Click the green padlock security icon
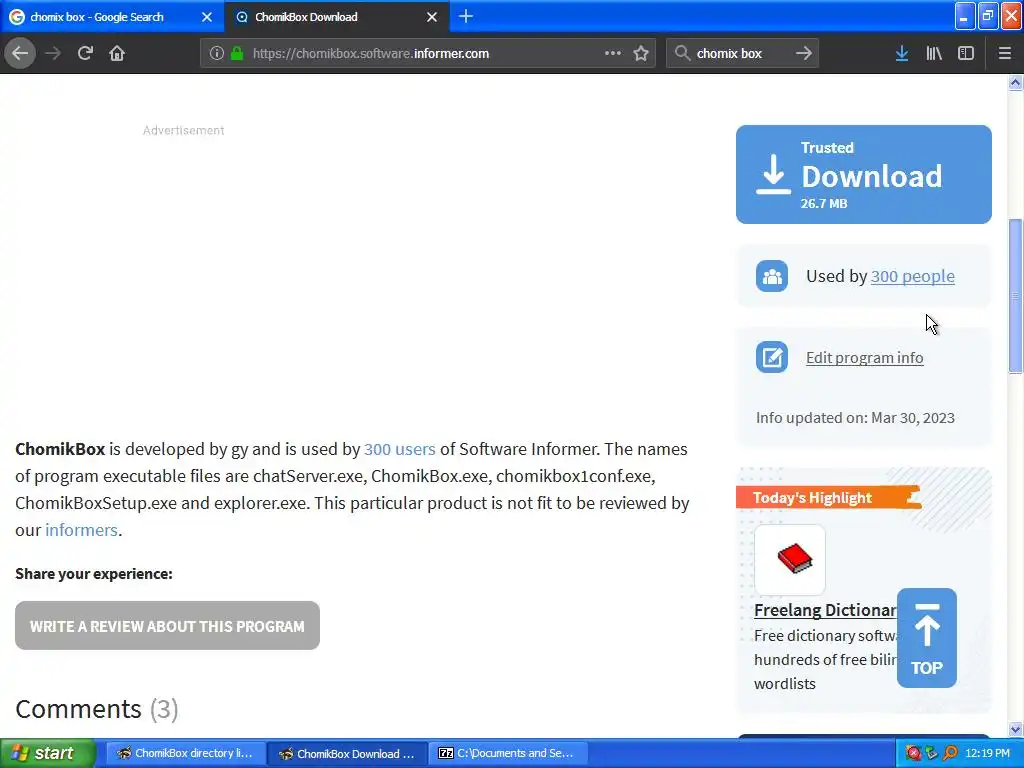 (237, 54)
